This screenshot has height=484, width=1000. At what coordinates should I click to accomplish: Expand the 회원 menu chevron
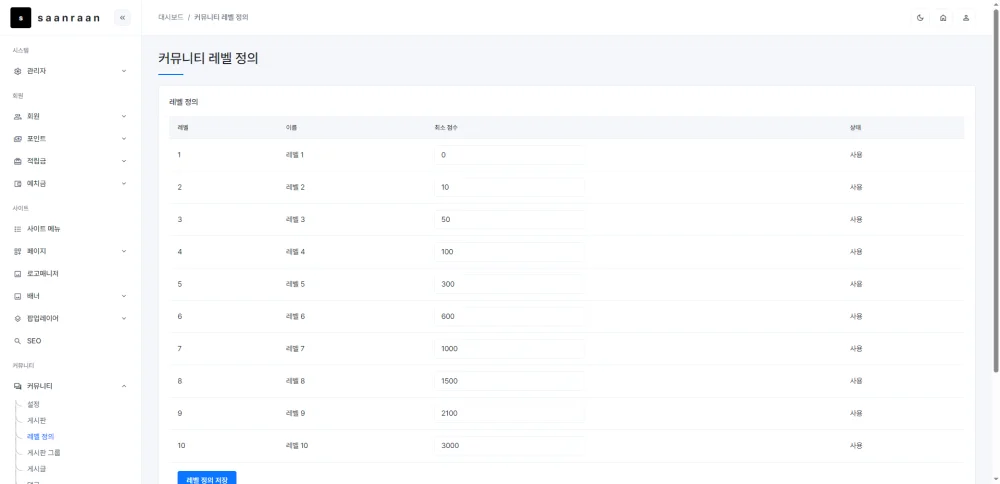[124, 117]
